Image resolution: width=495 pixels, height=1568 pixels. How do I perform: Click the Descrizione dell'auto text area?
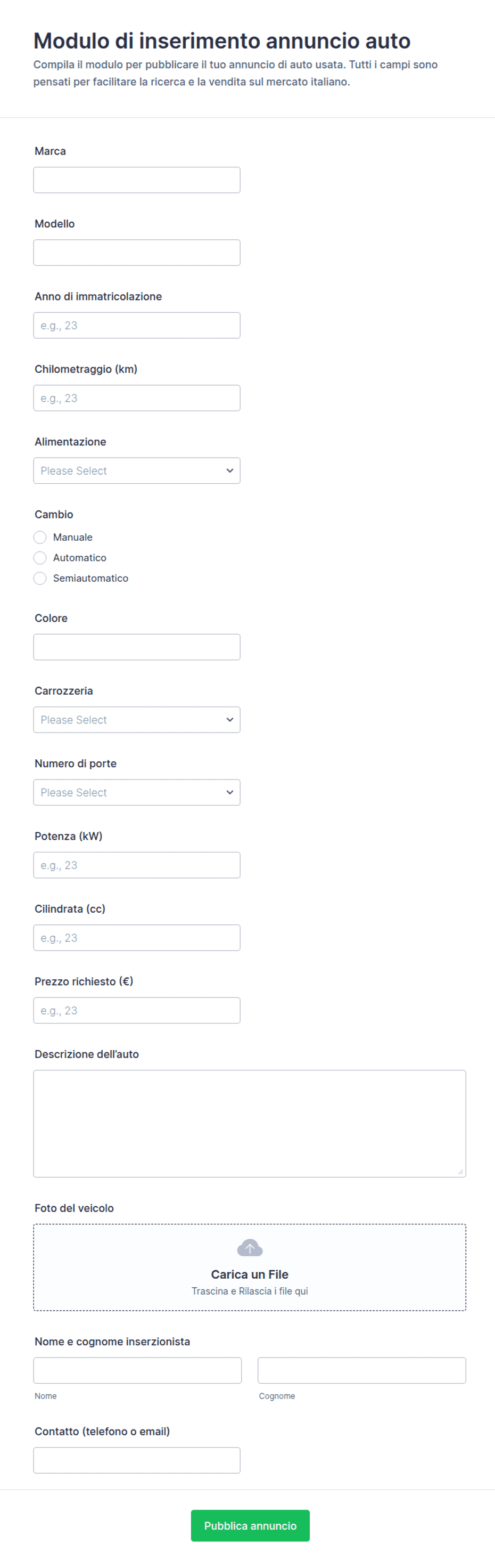249,1124
